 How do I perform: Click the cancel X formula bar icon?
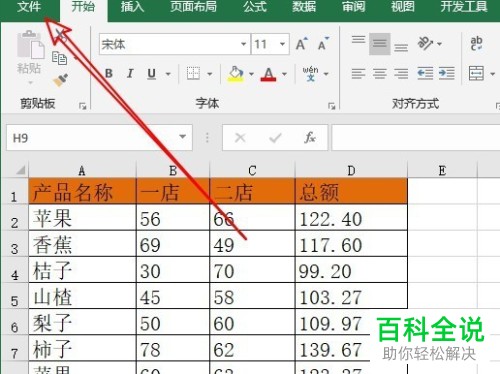[240, 137]
